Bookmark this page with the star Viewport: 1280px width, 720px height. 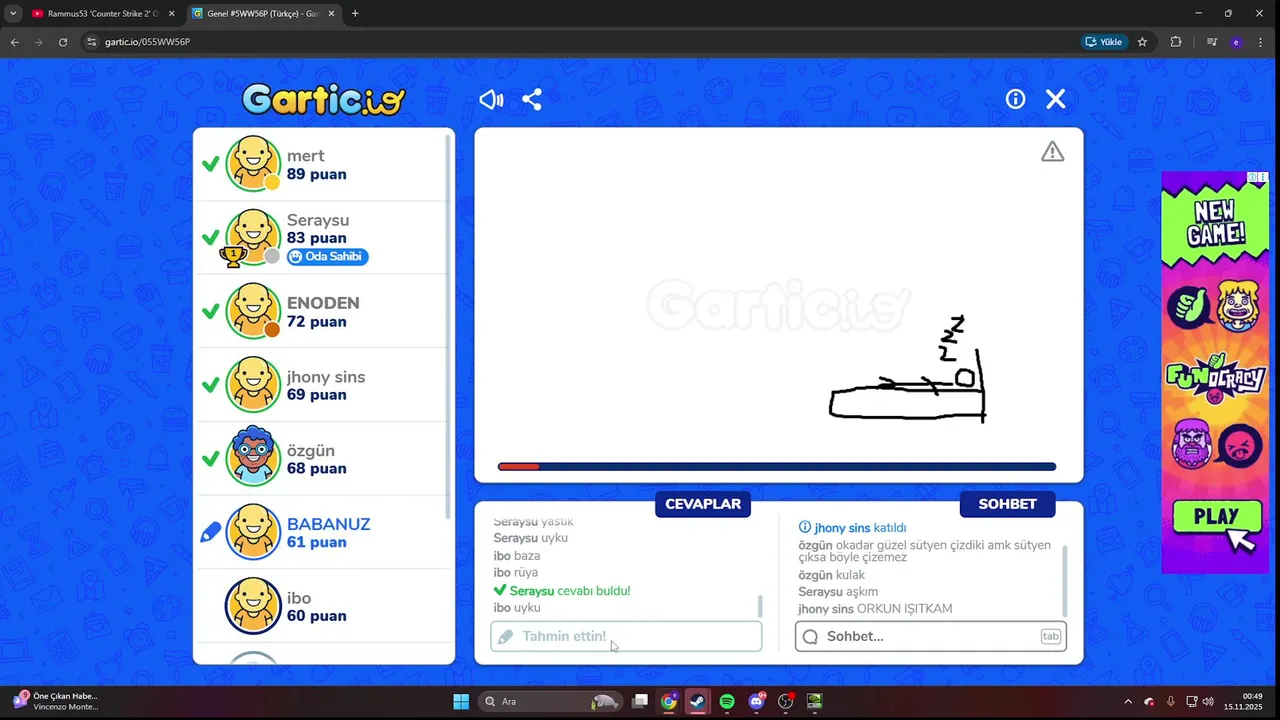1142,42
